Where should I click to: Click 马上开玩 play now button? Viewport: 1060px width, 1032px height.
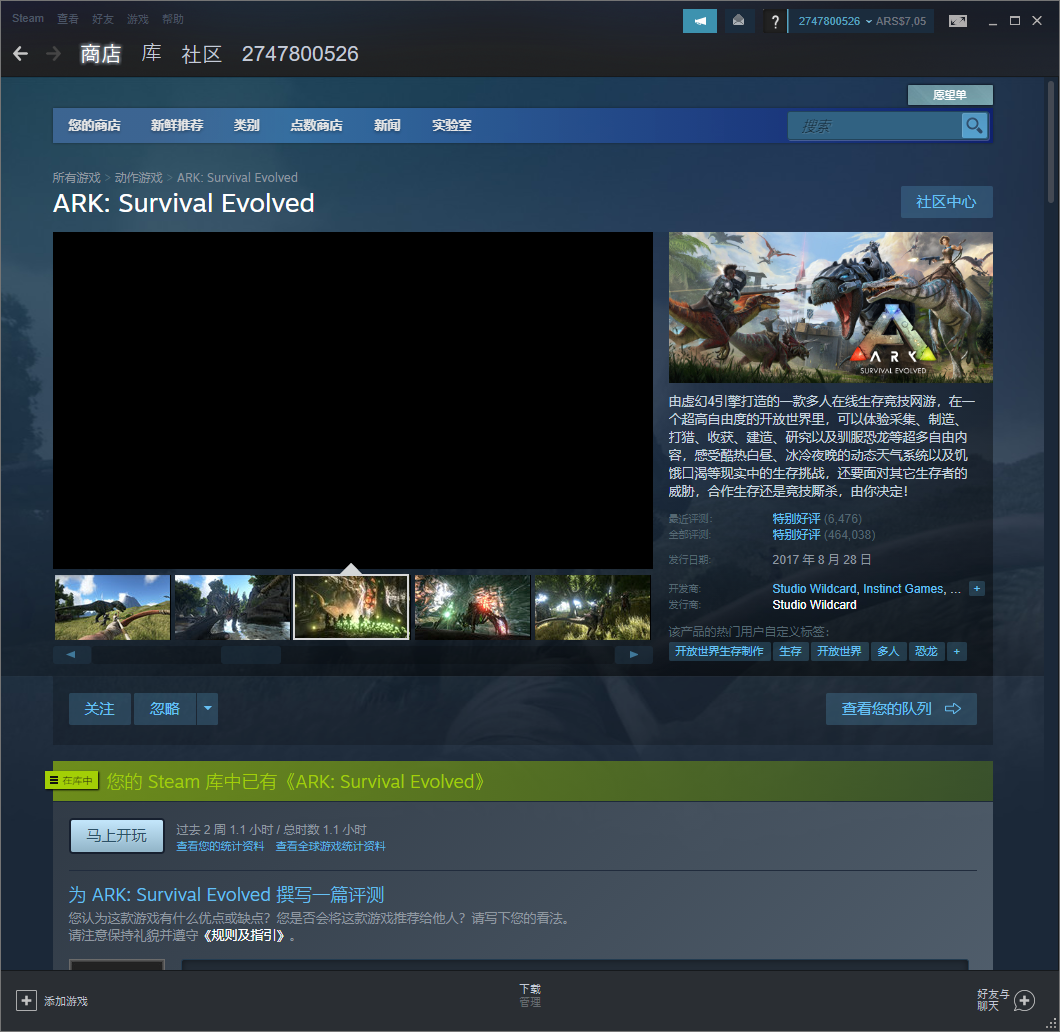[x=117, y=836]
